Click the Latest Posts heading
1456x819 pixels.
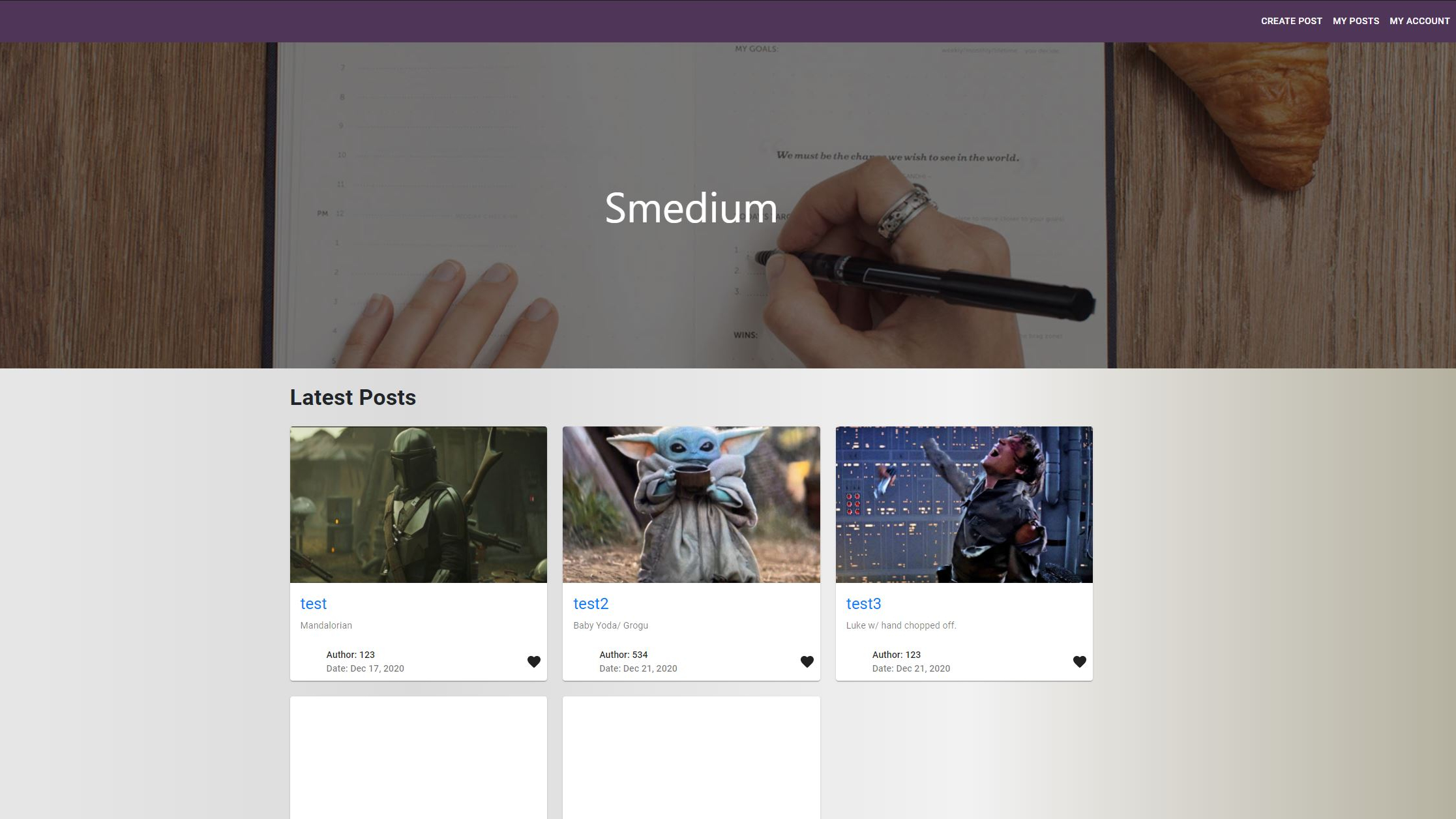(x=353, y=397)
